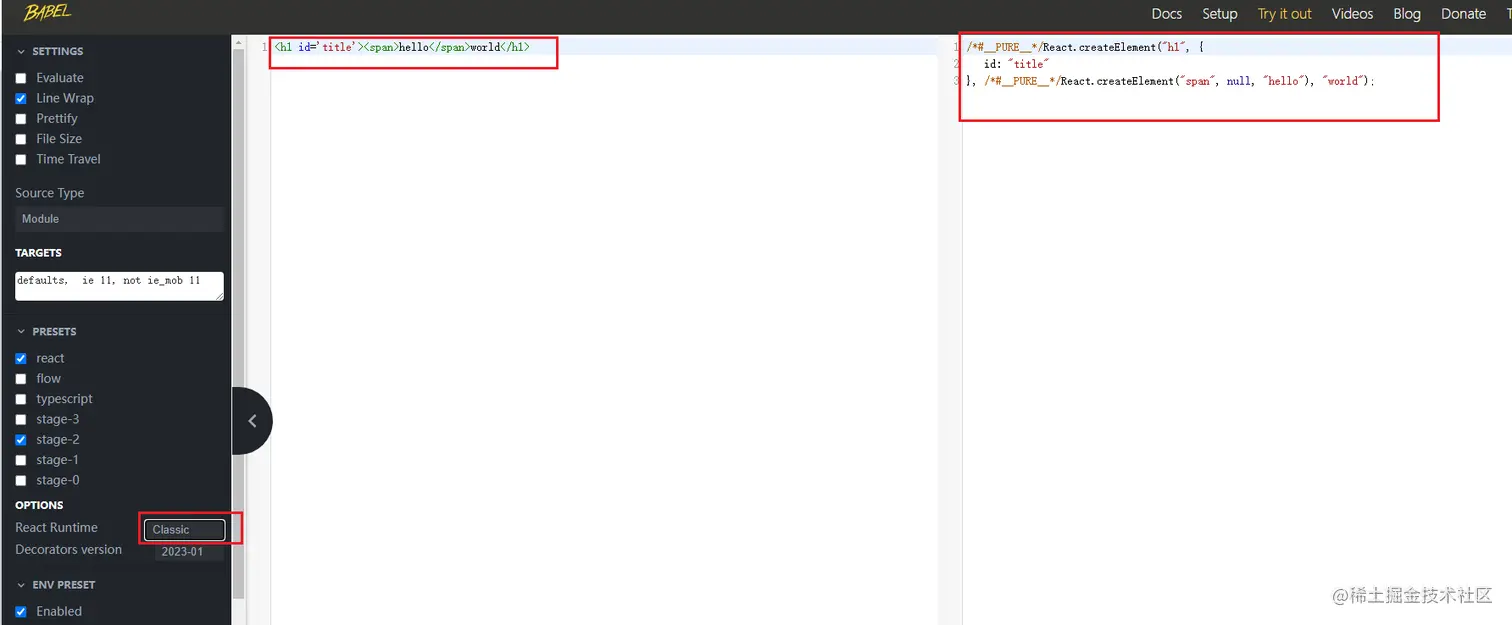Click the TARGETS text field
The image size is (1512, 625).
pos(119,286)
